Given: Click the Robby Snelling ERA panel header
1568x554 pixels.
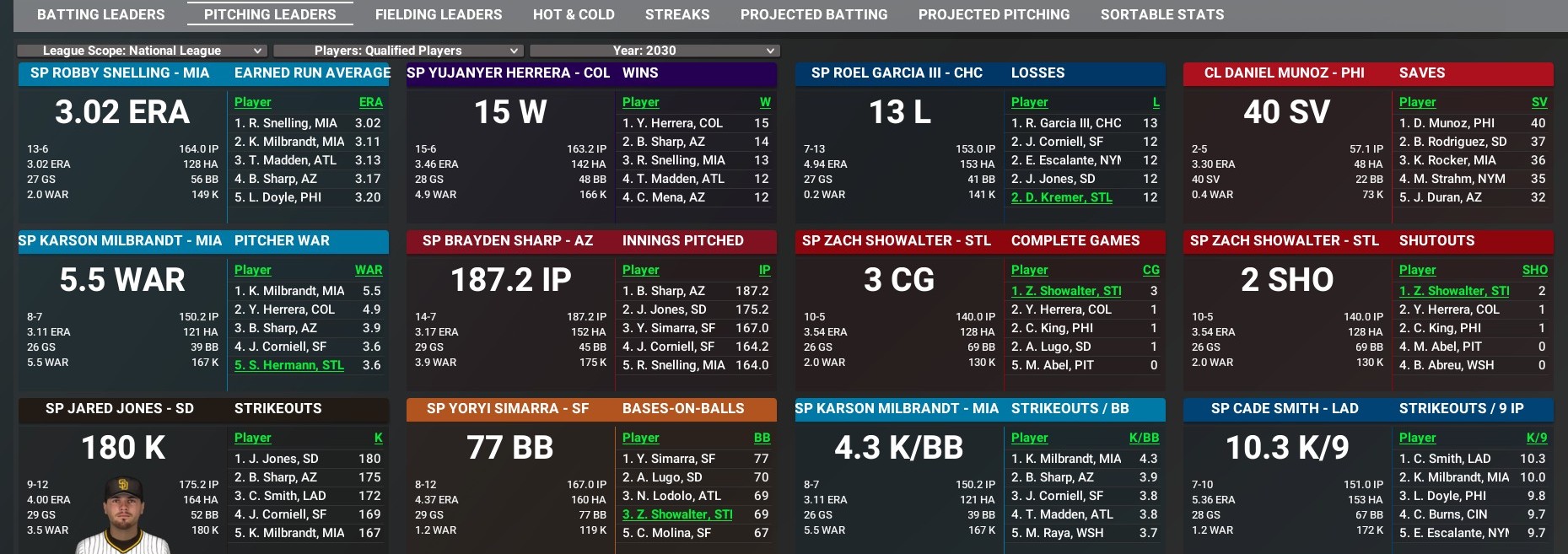Looking at the screenshot, I should (120, 73).
